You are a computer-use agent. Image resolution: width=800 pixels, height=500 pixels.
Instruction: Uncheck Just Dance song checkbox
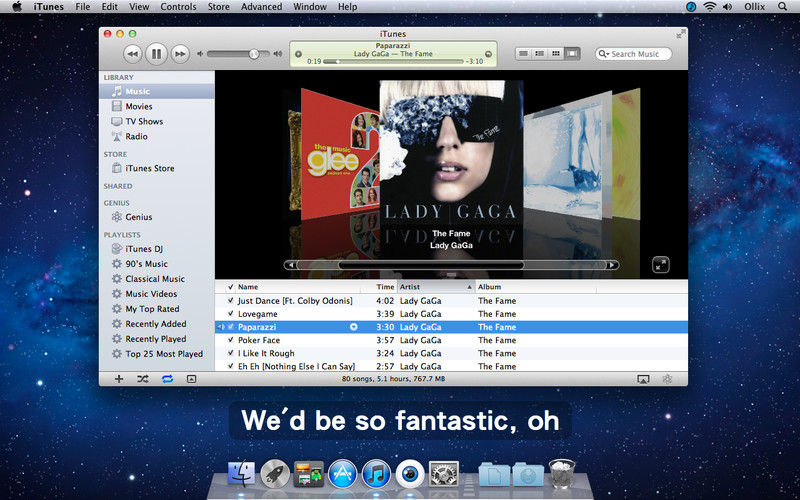[231, 301]
